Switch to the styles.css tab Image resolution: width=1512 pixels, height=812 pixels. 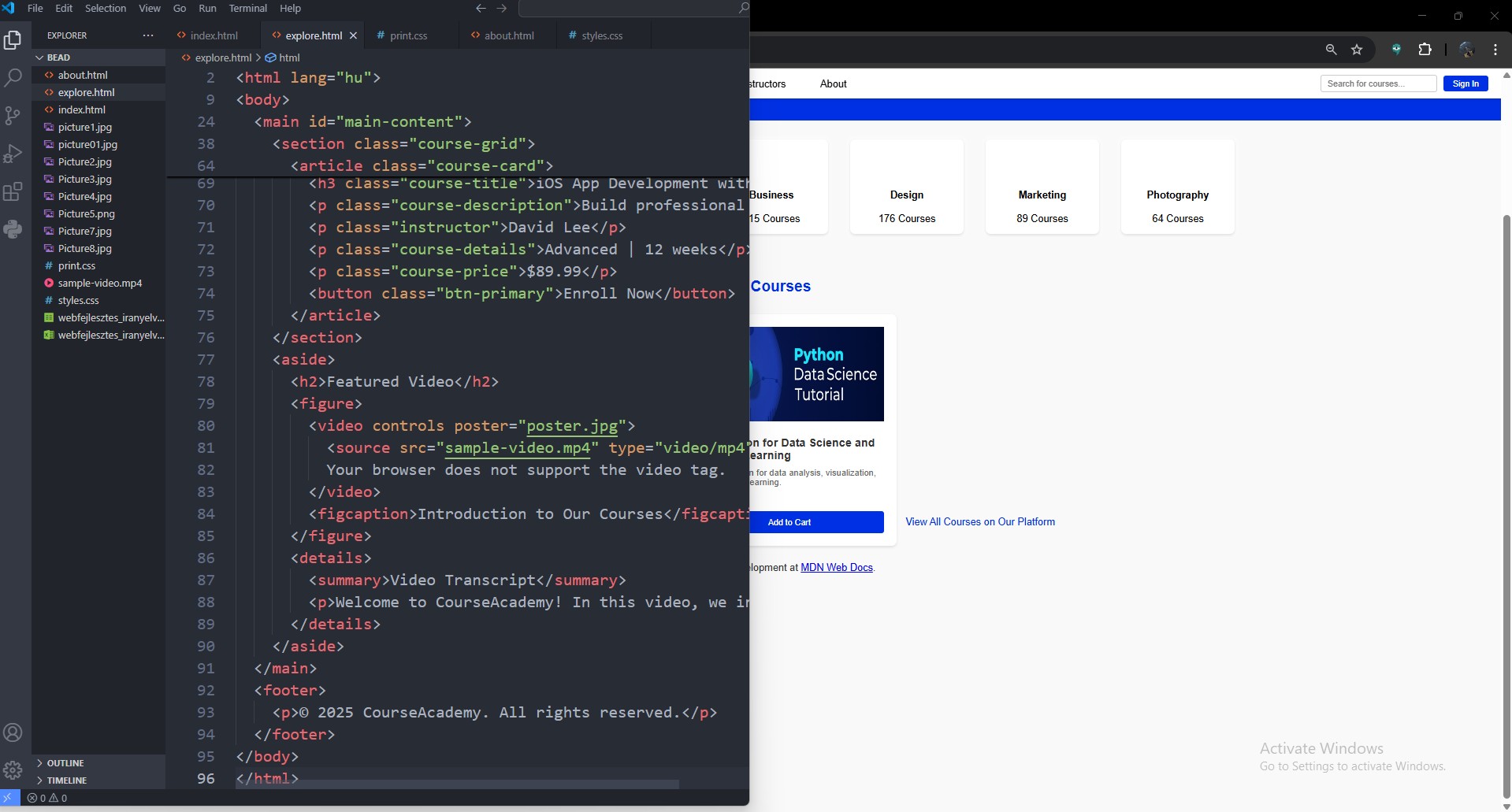pyautogui.click(x=602, y=35)
